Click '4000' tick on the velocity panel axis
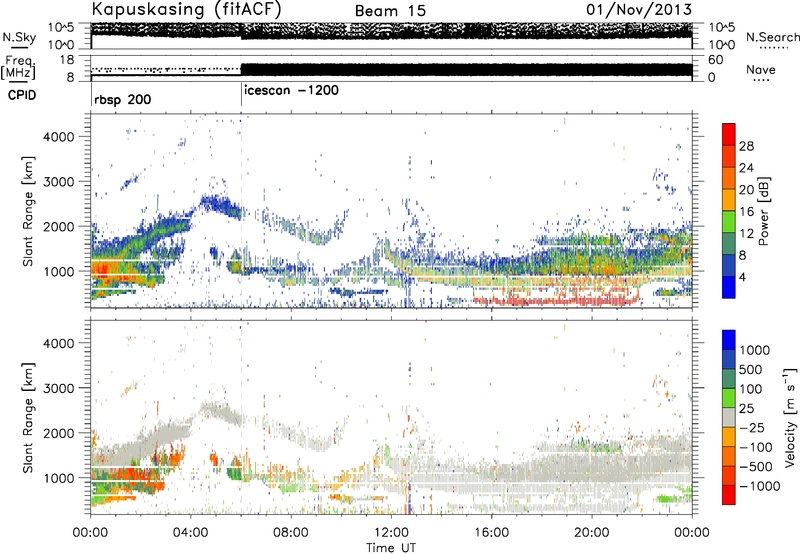Viewport: 800px width, 554px height. [x=58, y=343]
